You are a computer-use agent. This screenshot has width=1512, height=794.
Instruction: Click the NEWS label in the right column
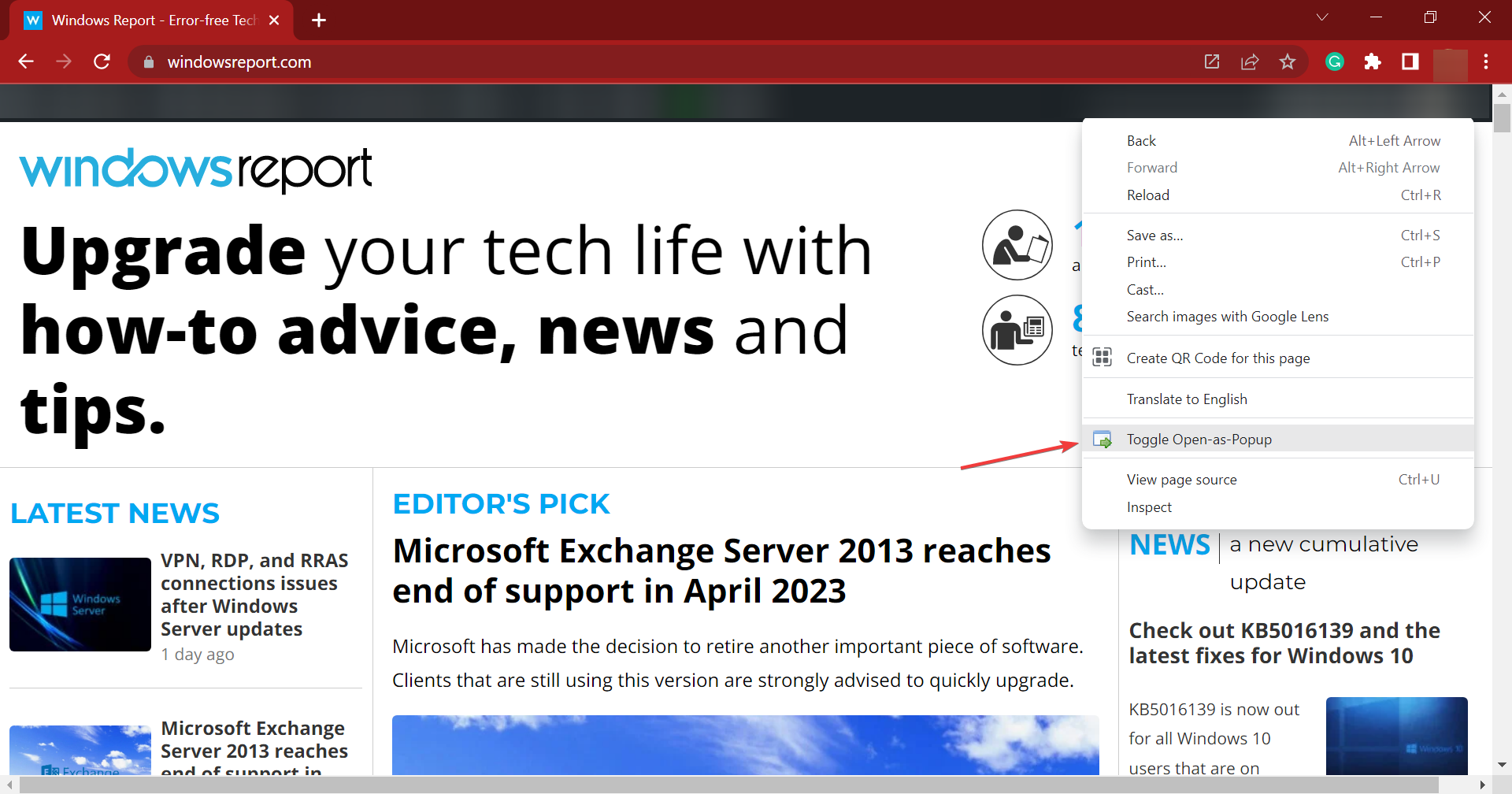coord(1169,545)
